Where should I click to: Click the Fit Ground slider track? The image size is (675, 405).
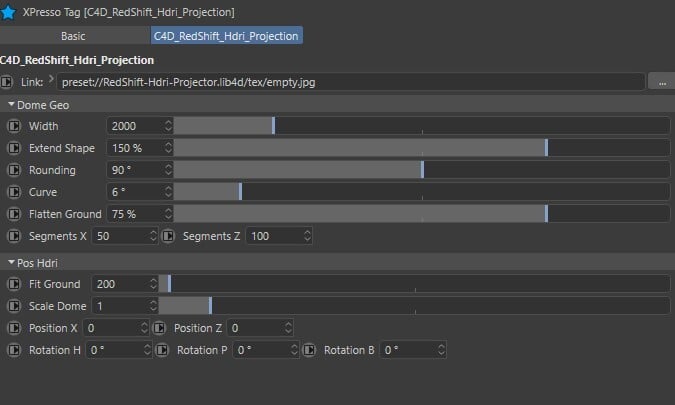pyautogui.click(x=415, y=284)
